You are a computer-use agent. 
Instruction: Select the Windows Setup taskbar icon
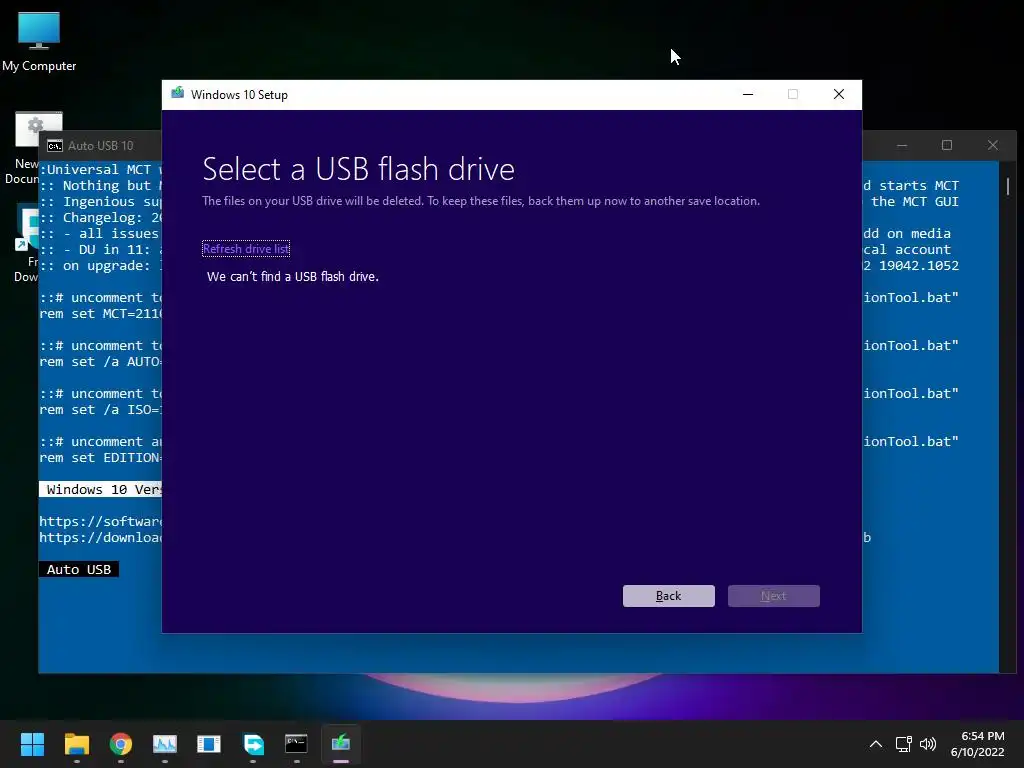pos(340,744)
